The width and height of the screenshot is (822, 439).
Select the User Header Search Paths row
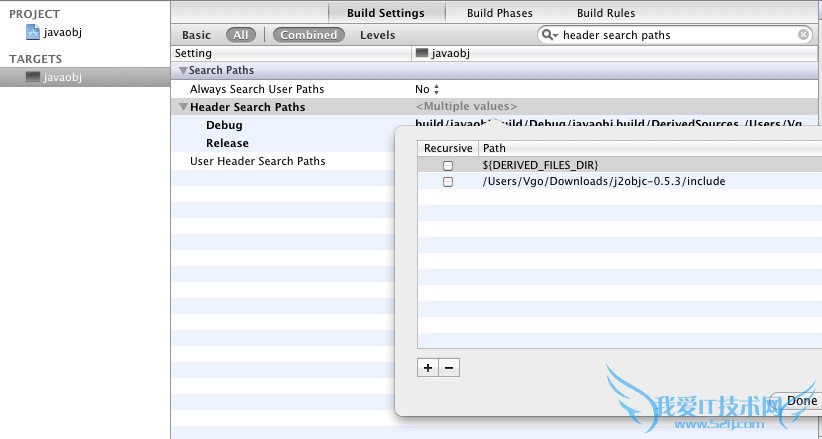[x=257, y=161]
